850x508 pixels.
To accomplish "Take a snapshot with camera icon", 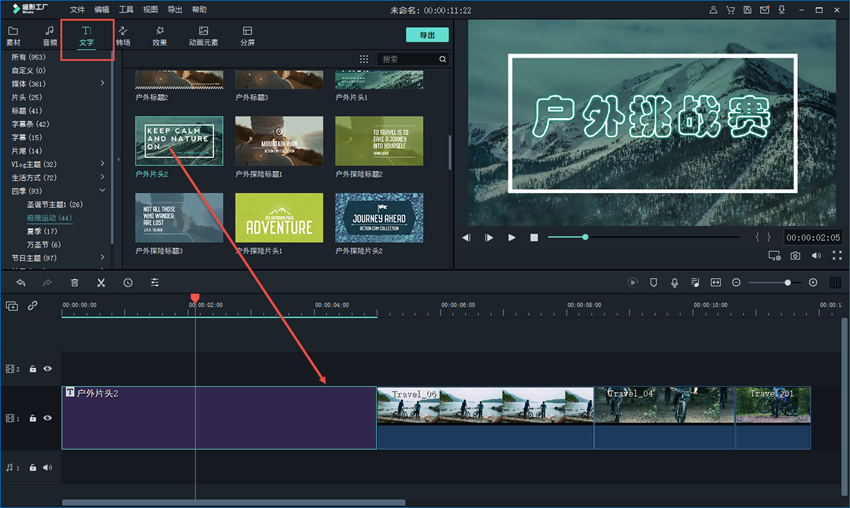I will 795,255.
